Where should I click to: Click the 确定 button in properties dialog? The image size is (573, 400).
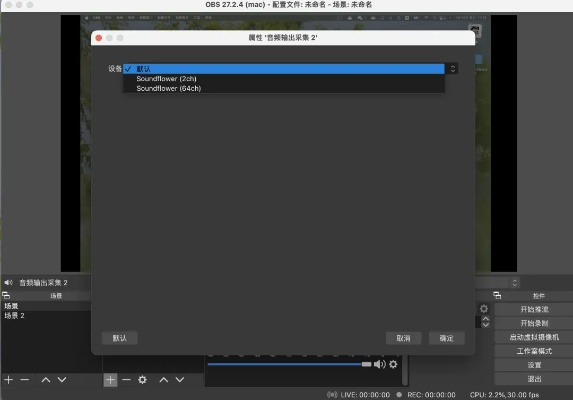click(x=446, y=338)
